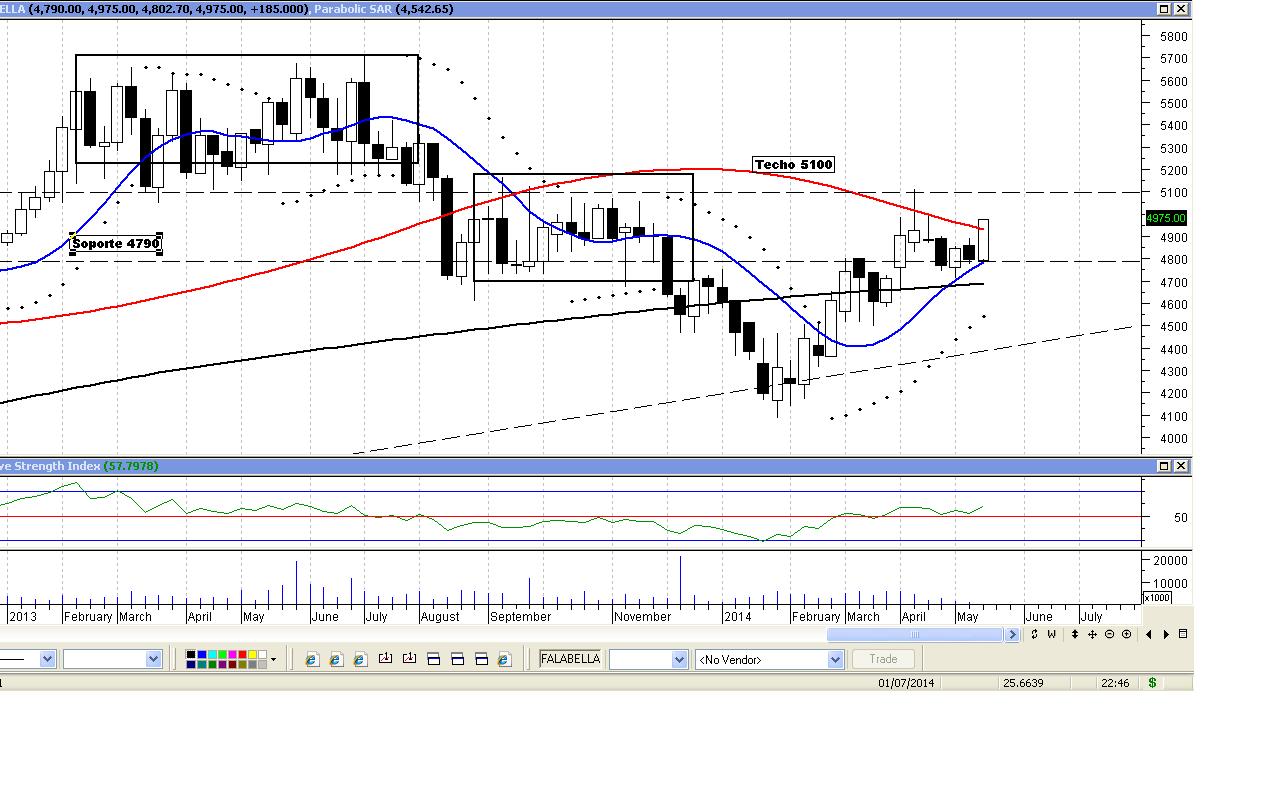Expand the color palette arrow
Screen dimensions: 1280x800
click(x=273, y=660)
